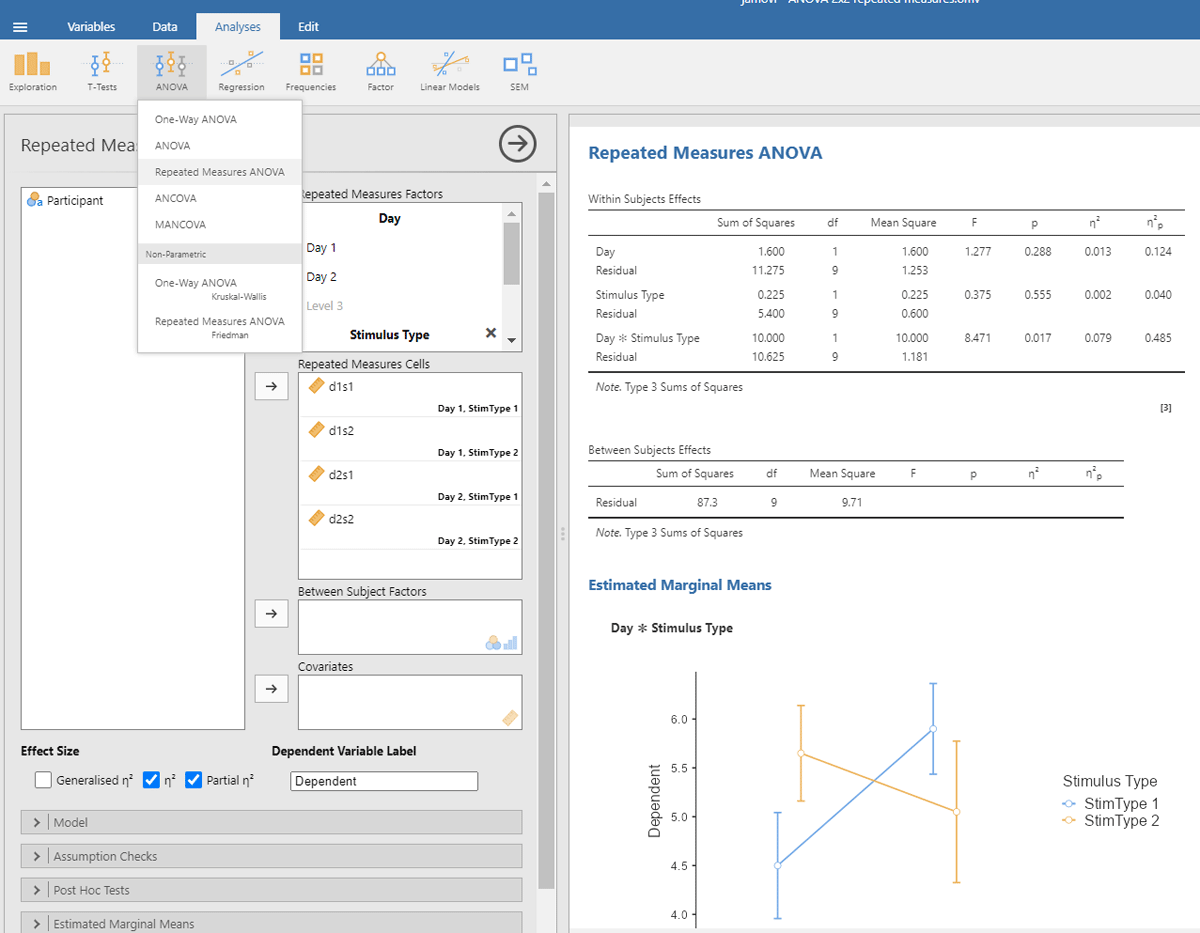Click the Linear Models icon
Image resolution: width=1200 pixels, height=933 pixels.
[x=449, y=71]
